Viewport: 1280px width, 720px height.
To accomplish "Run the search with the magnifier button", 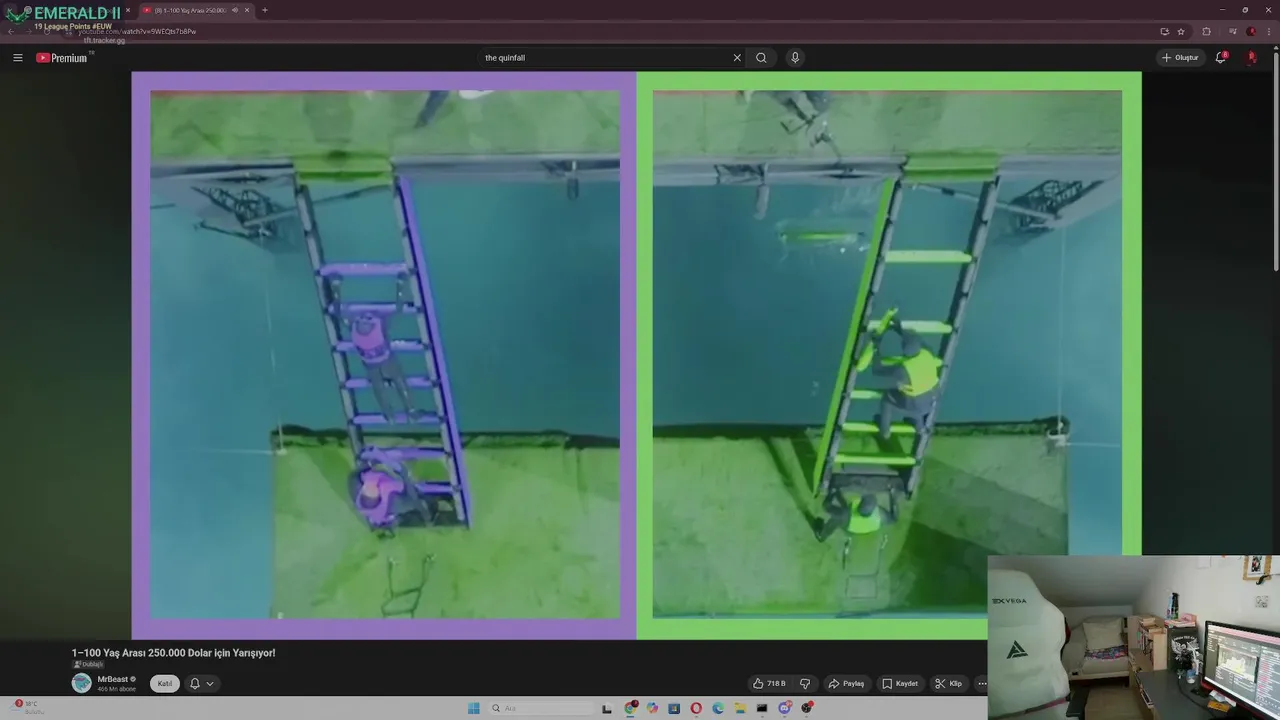I will click(761, 58).
